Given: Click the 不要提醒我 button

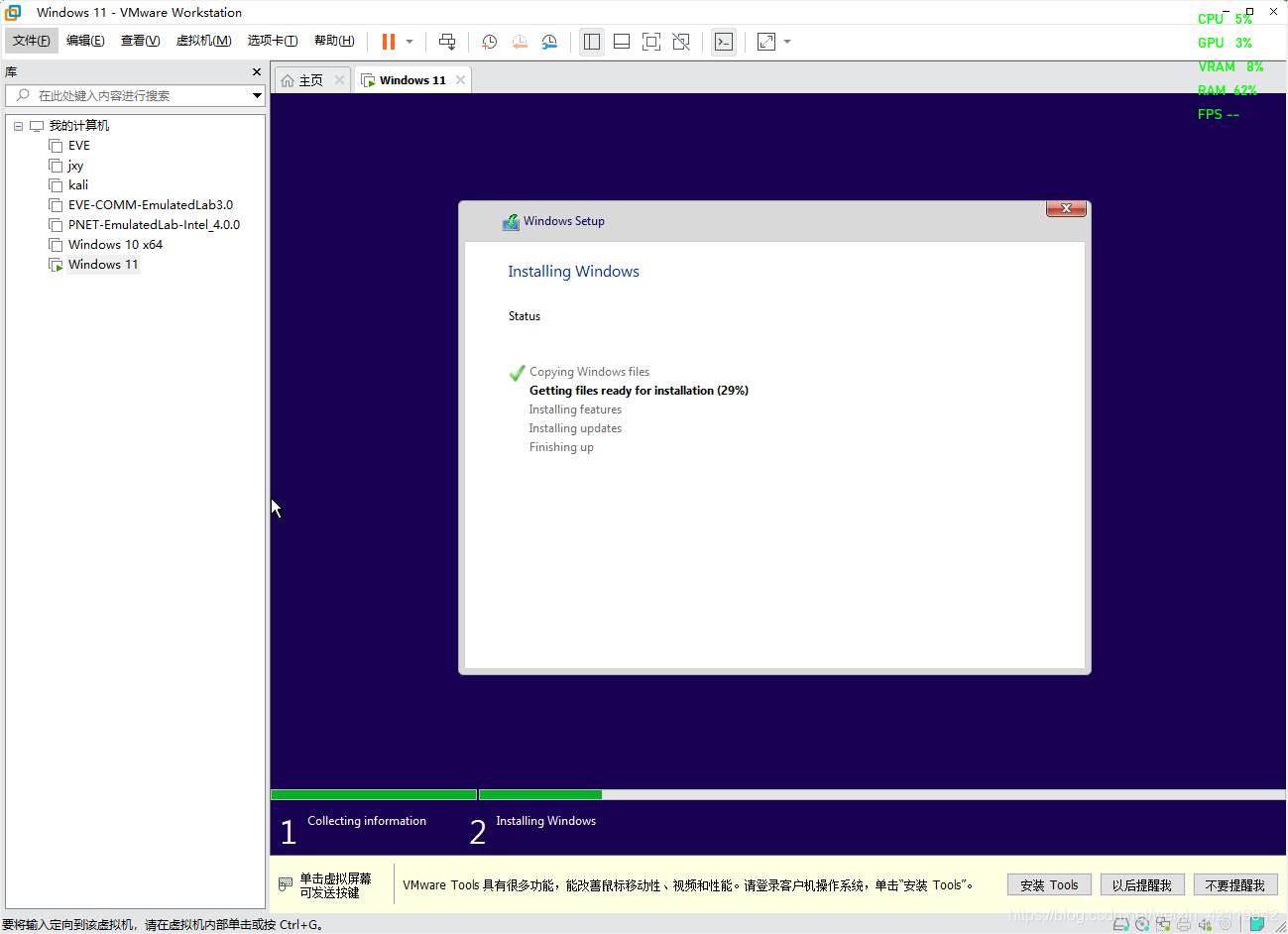Looking at the screenshot, I should tap(1235, 885).
